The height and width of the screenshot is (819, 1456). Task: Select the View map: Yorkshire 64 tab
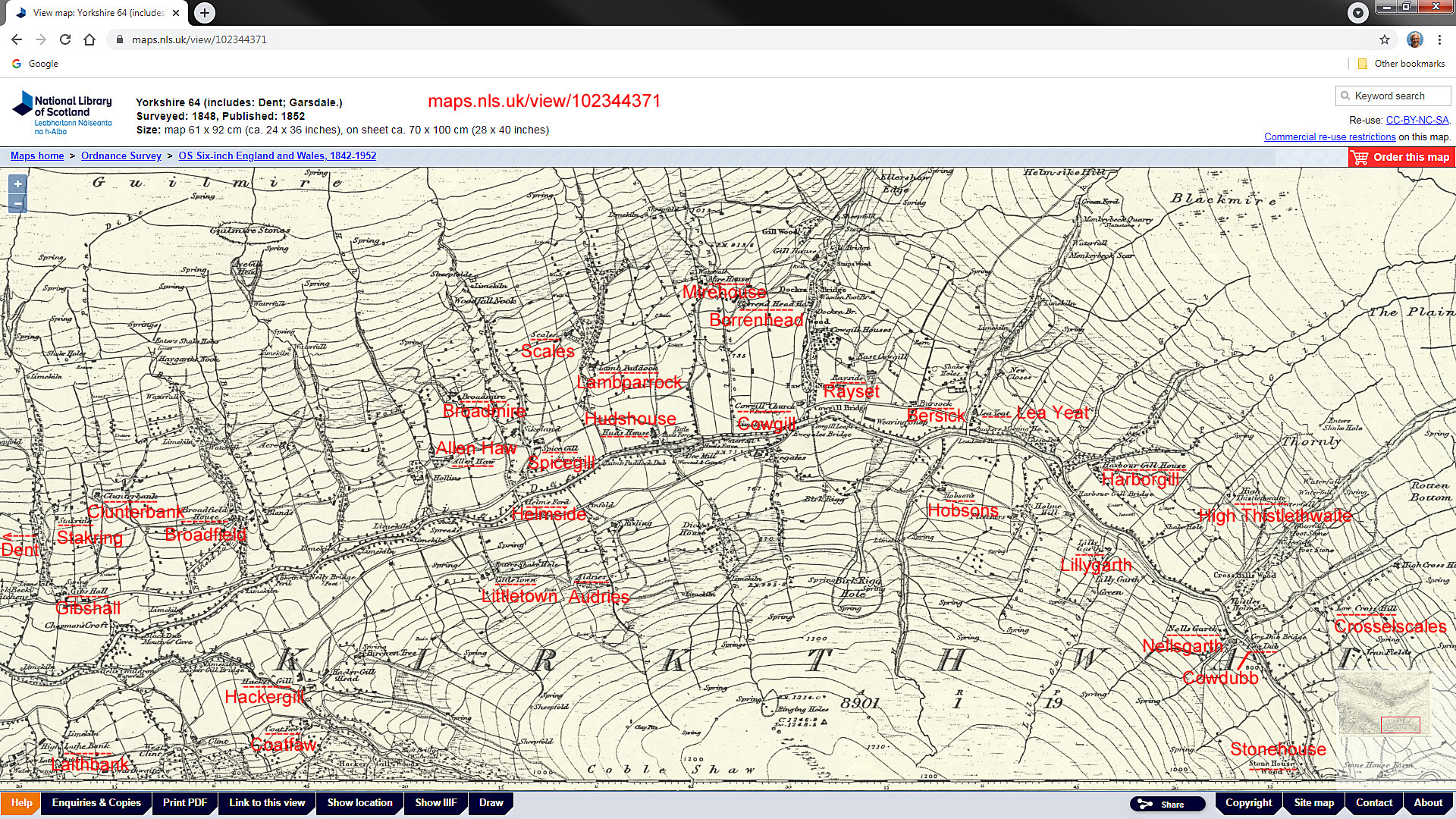point(99,13)
